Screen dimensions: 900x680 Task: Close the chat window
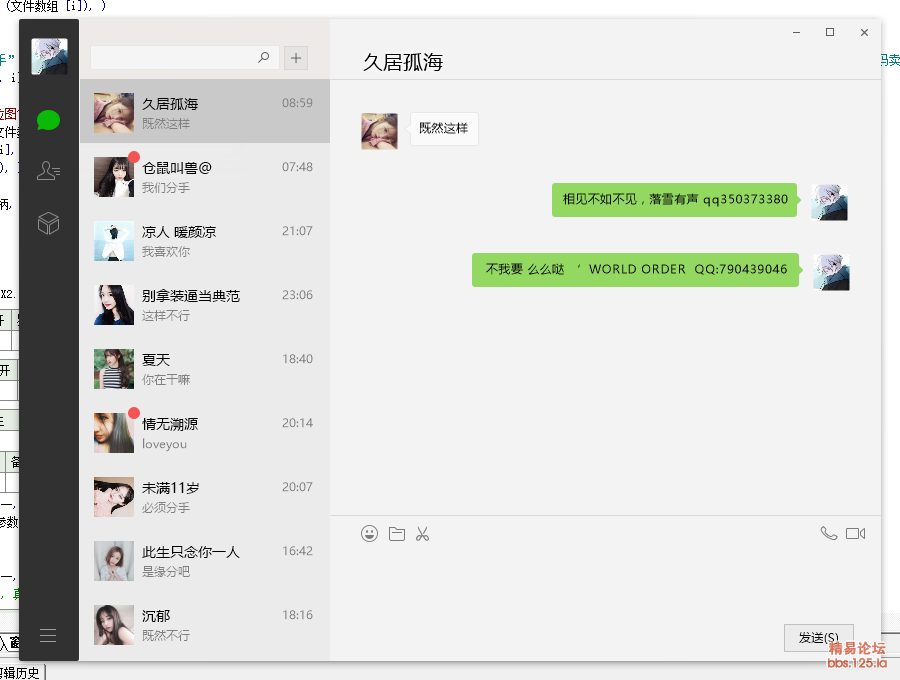[864, 33]
